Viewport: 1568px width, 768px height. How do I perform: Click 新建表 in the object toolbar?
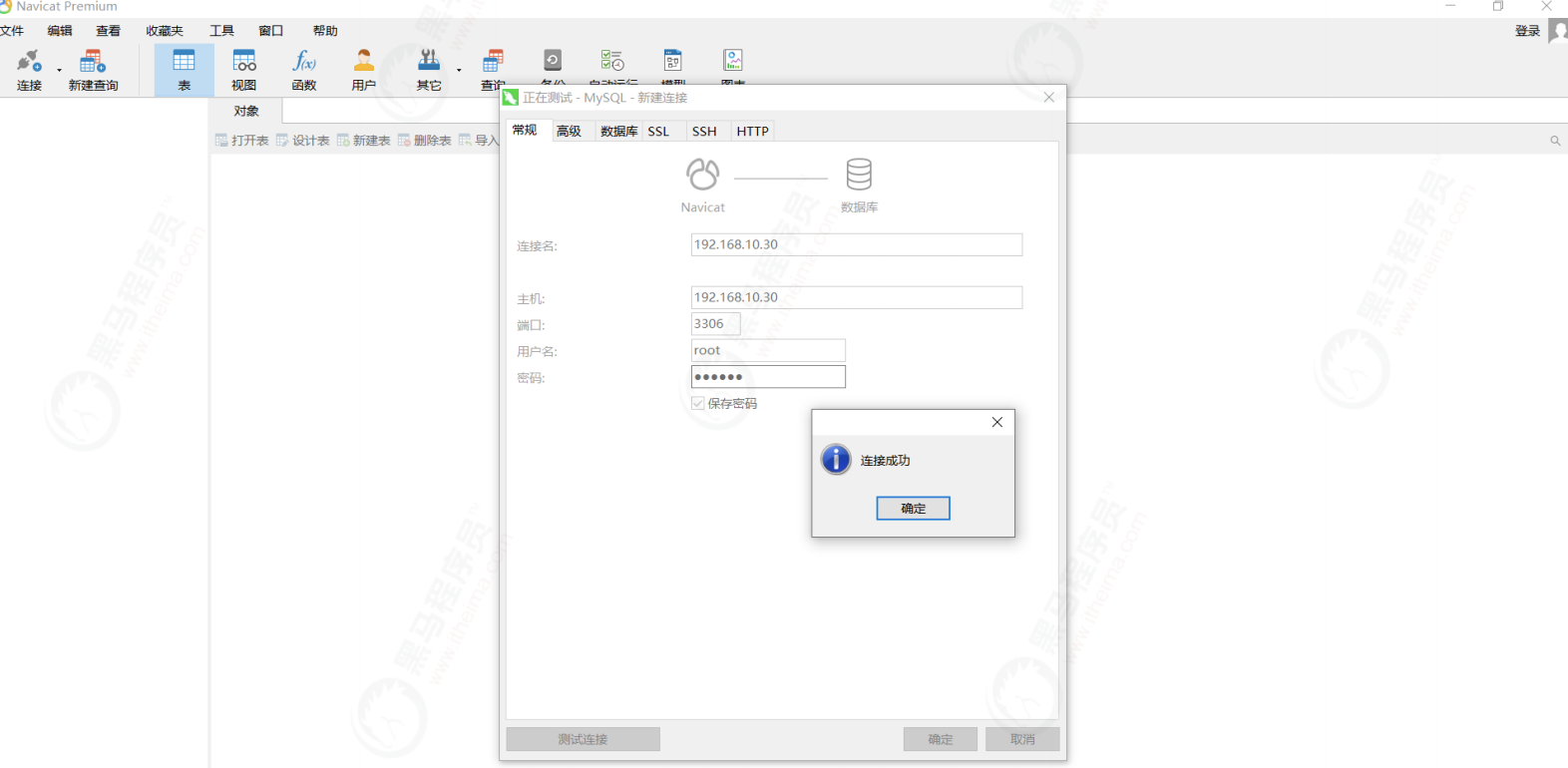(363, 141)
